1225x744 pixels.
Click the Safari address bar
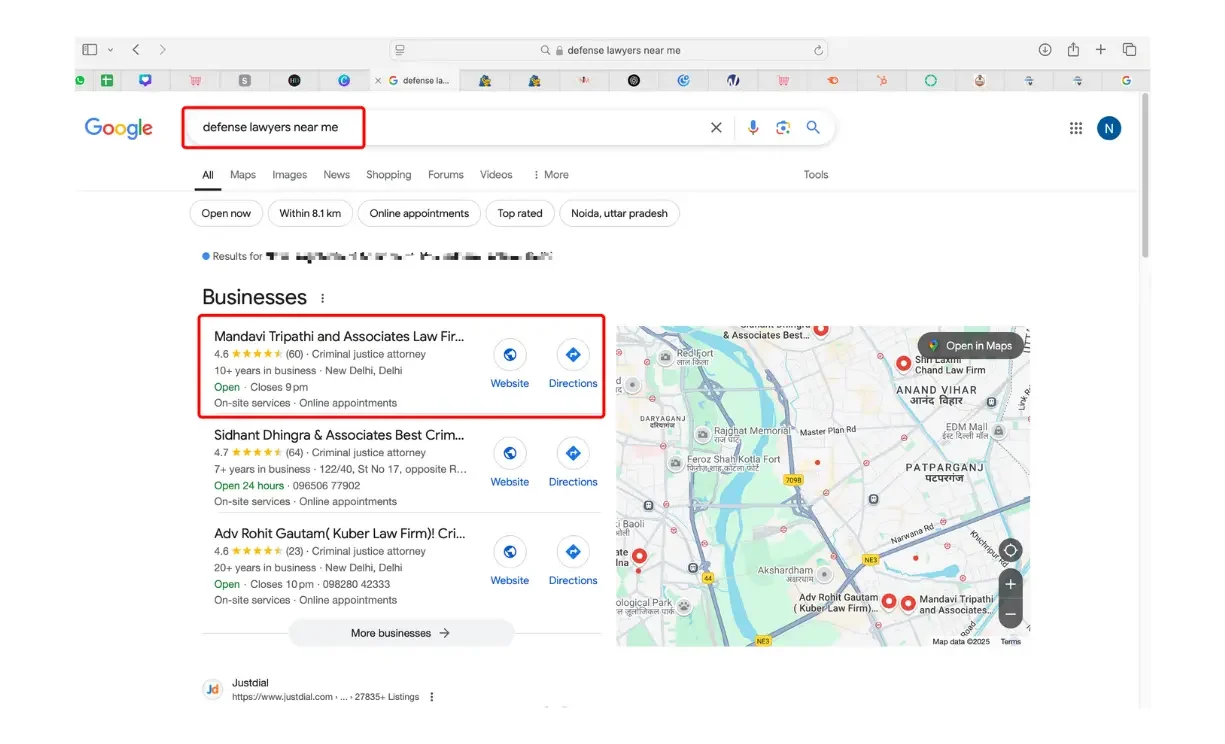tap(608, 50)
